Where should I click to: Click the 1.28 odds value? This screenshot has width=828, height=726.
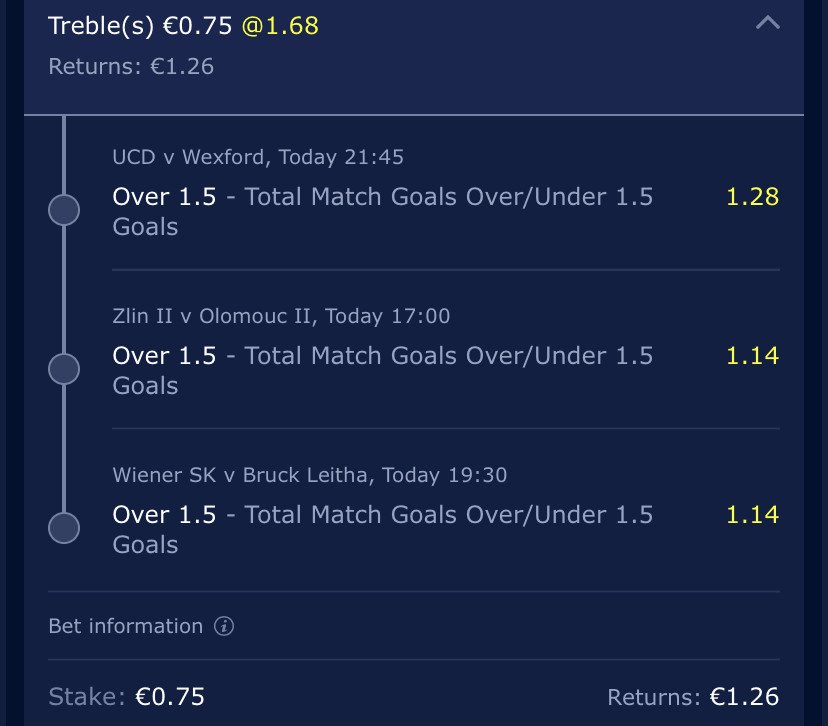(x=752, y=197)
